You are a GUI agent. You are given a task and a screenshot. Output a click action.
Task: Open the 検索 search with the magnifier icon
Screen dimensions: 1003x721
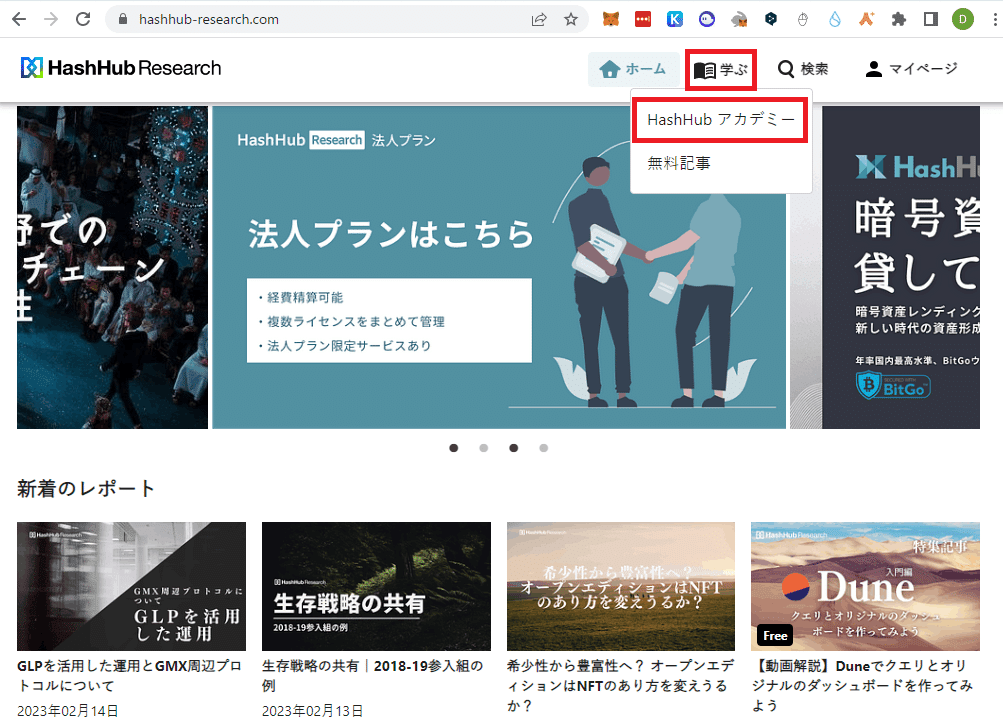tap(803, 68)
